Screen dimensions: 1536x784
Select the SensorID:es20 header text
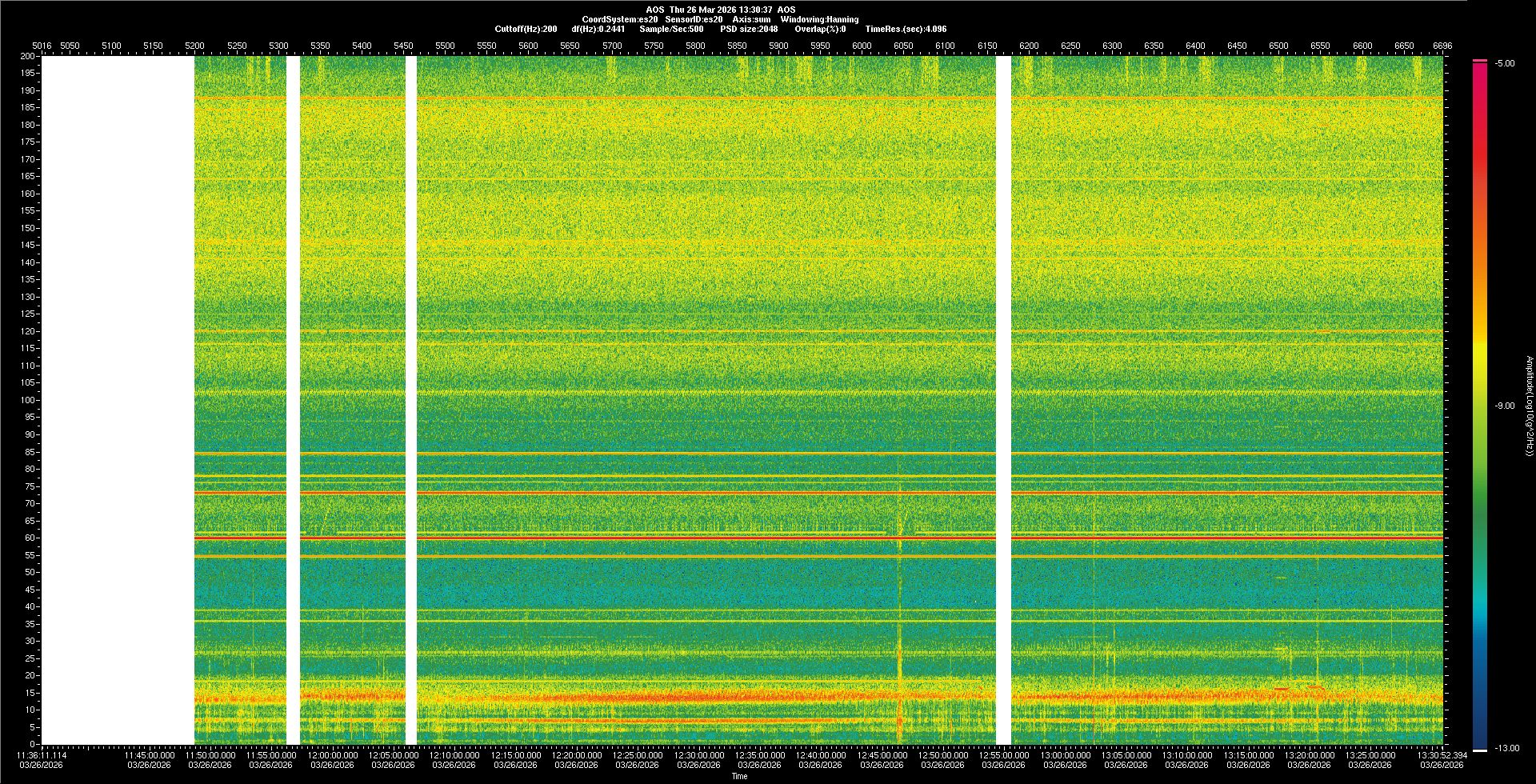point(694,19)
